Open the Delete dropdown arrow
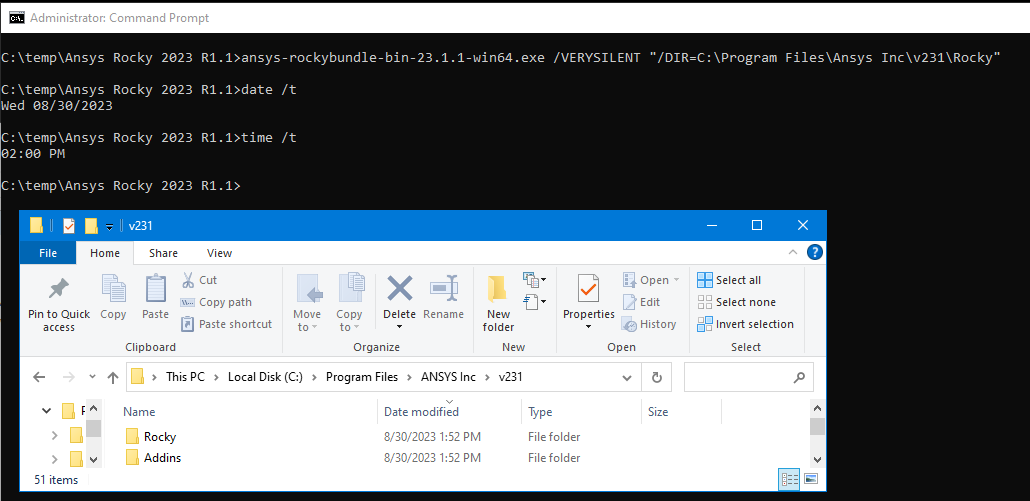Viewport: 1030px width, 501px height. pyautogui.click(x=399, y=327)
